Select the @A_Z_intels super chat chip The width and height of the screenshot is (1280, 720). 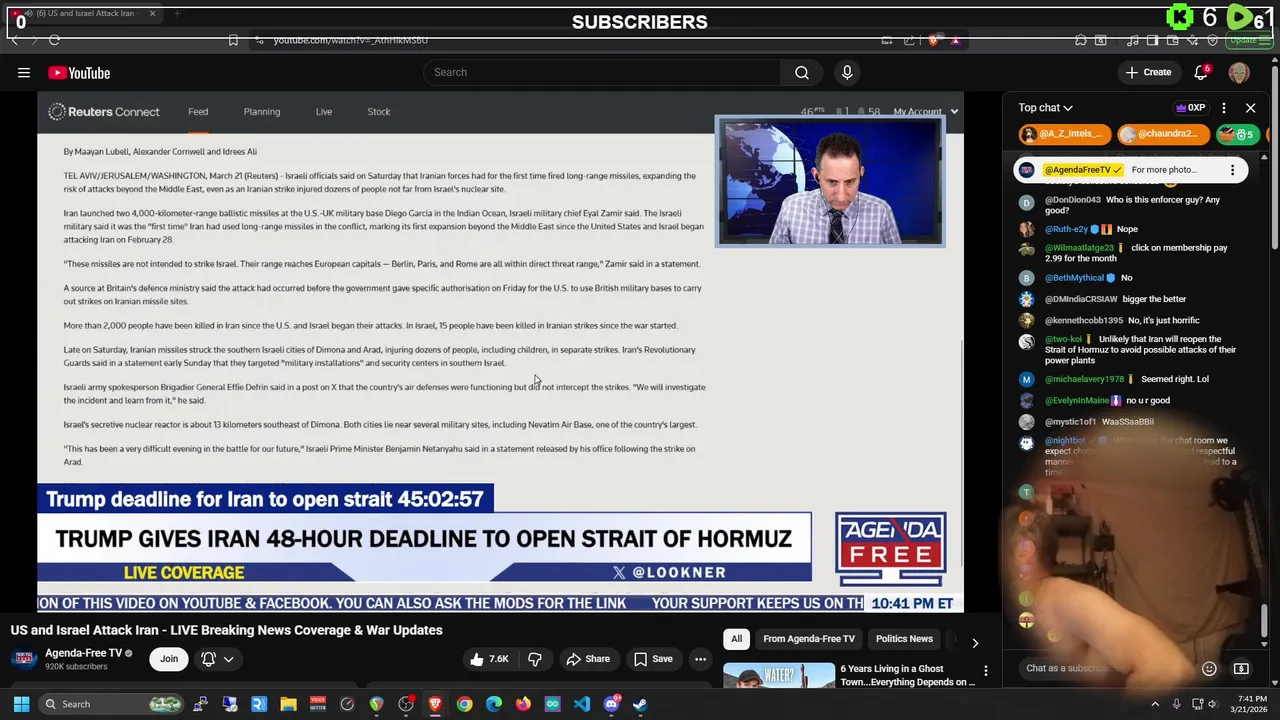[x=1065, y=134]
